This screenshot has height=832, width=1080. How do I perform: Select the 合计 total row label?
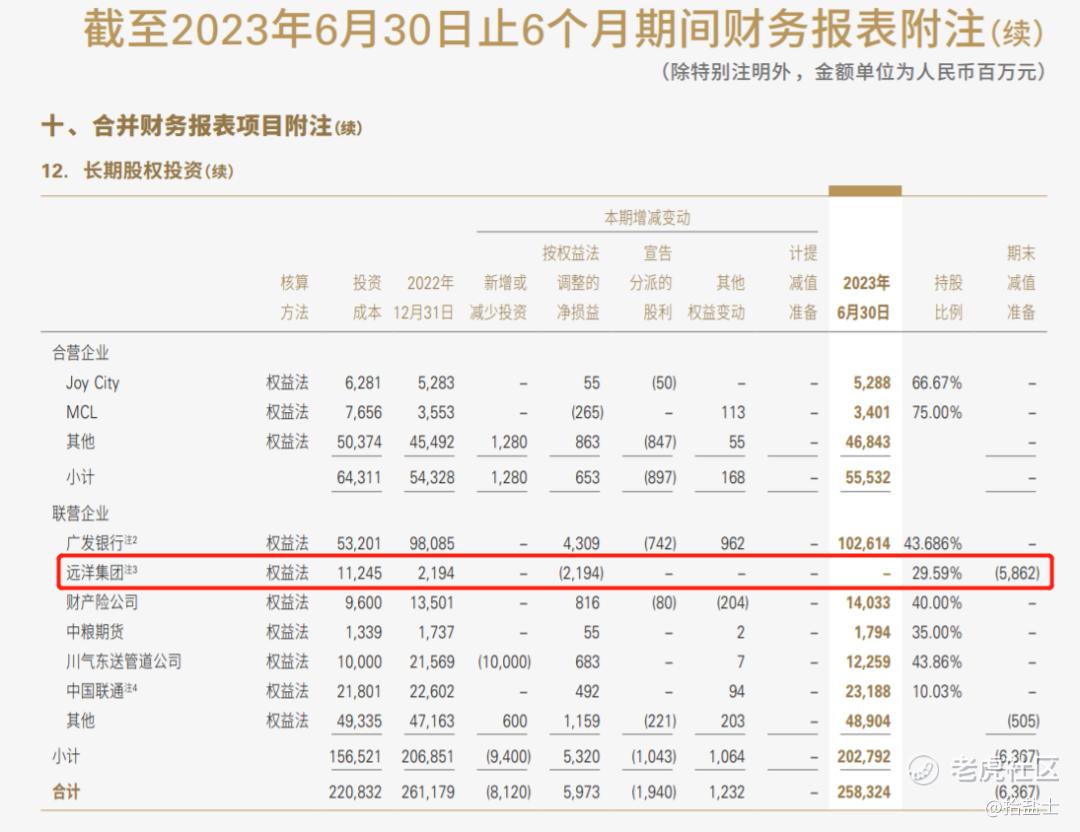tap(66, 792)
